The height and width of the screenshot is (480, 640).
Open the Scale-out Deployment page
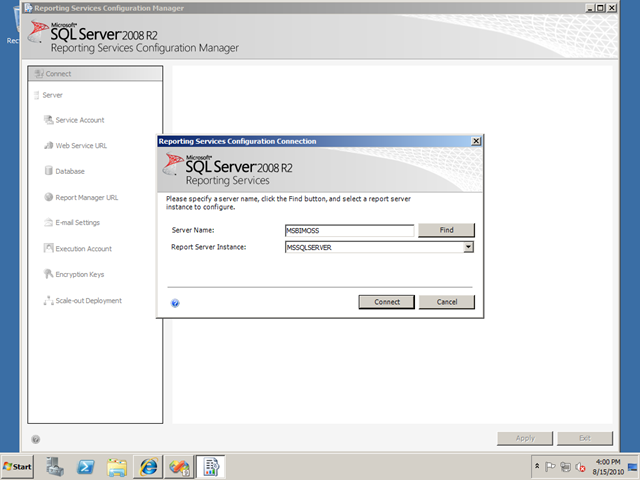coord(89,300)
